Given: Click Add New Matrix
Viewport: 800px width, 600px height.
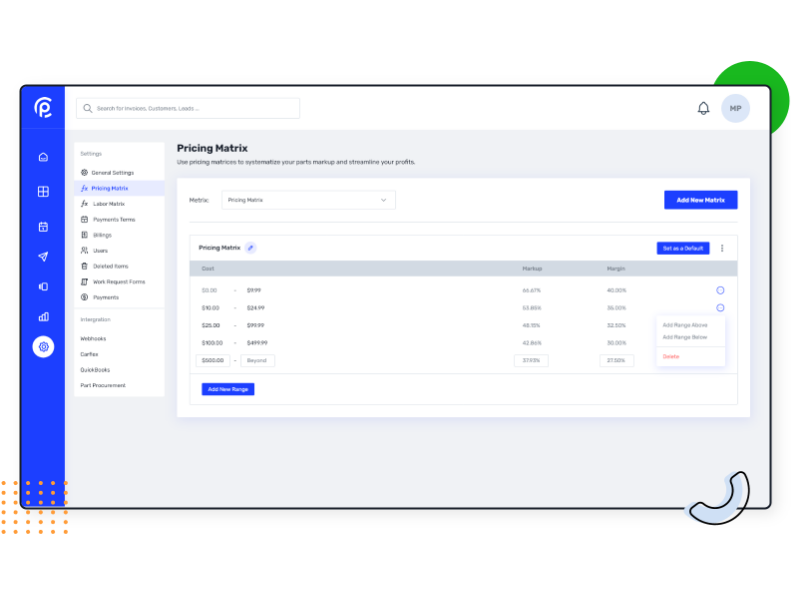Looking at the screenshot, I should coord(700,200).
